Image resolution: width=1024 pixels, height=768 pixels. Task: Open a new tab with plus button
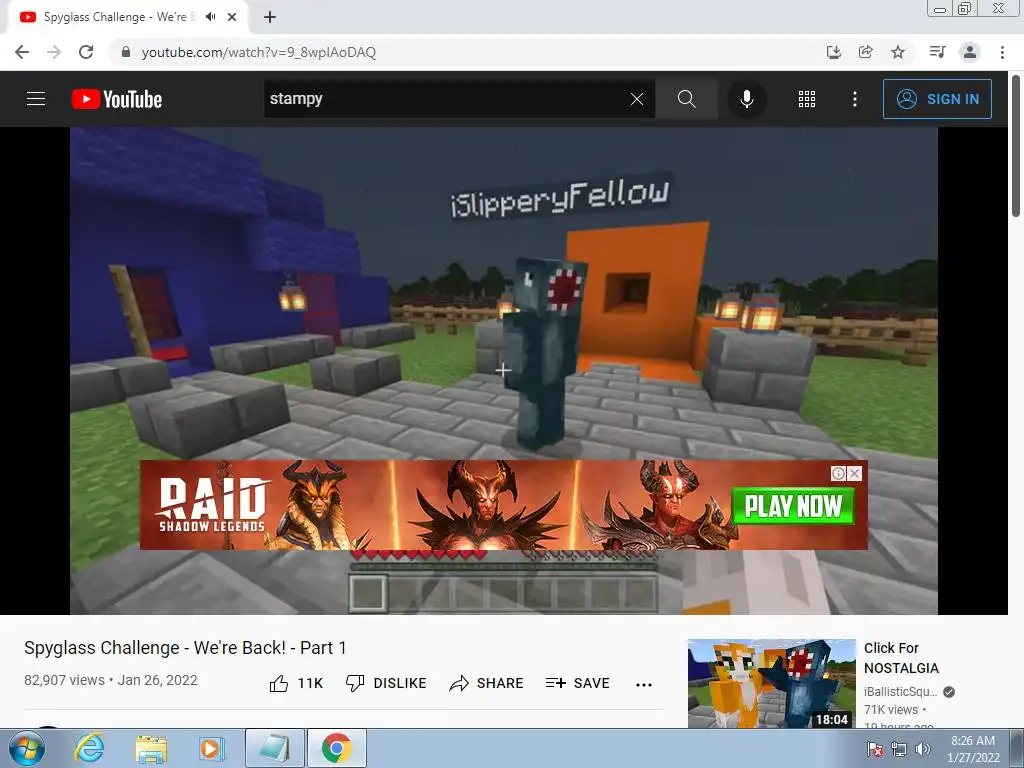[x=270, y=17]
